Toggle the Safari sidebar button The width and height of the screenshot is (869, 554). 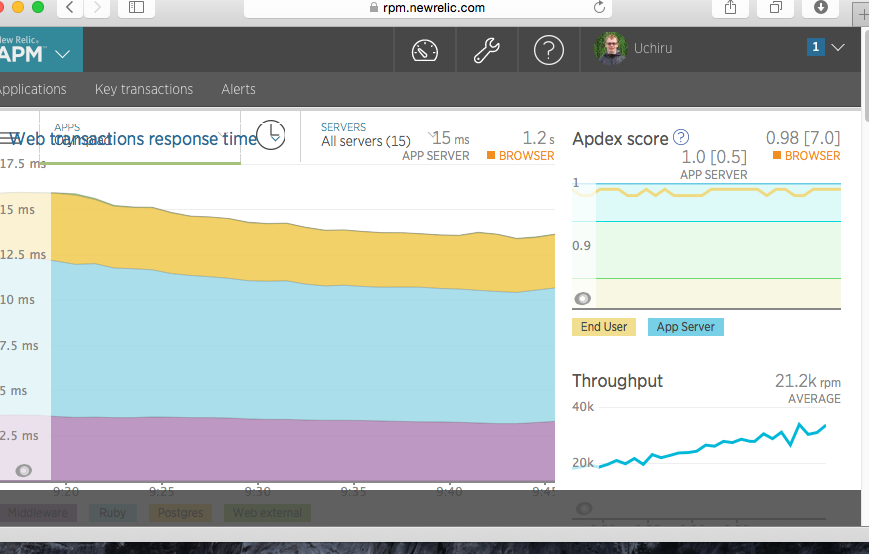tap(136, 7)
